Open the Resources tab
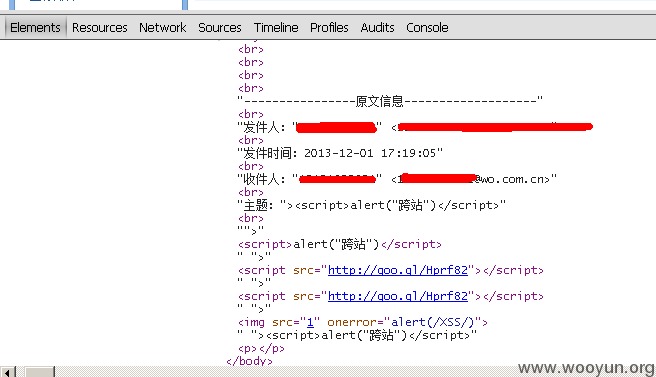Viewport: 656px width, 377px height. pos(100,28)
